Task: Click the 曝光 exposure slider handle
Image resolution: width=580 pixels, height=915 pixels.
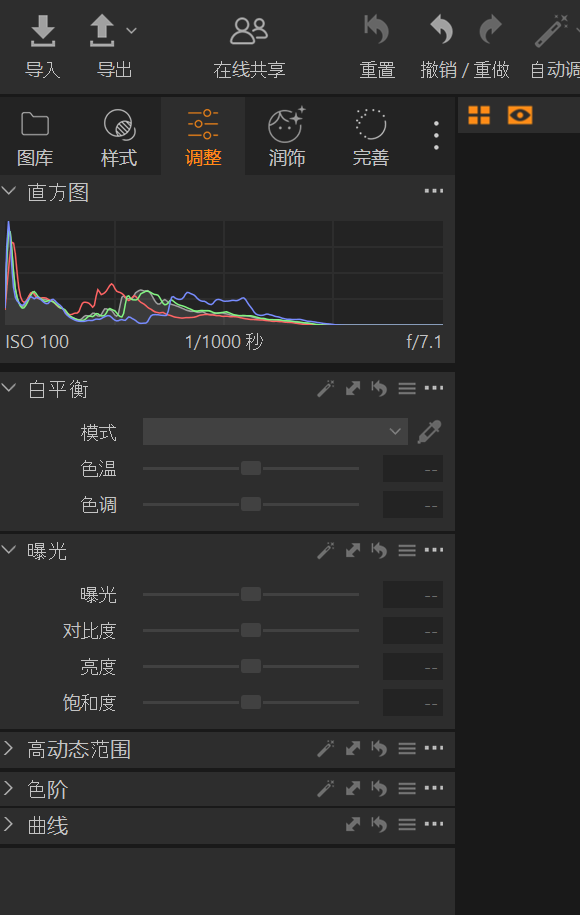Action: click(251, 594)
